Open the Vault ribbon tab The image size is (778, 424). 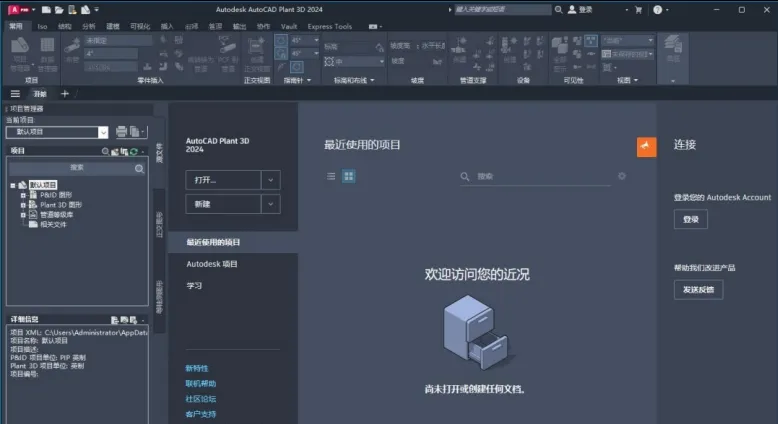[289, 26]
